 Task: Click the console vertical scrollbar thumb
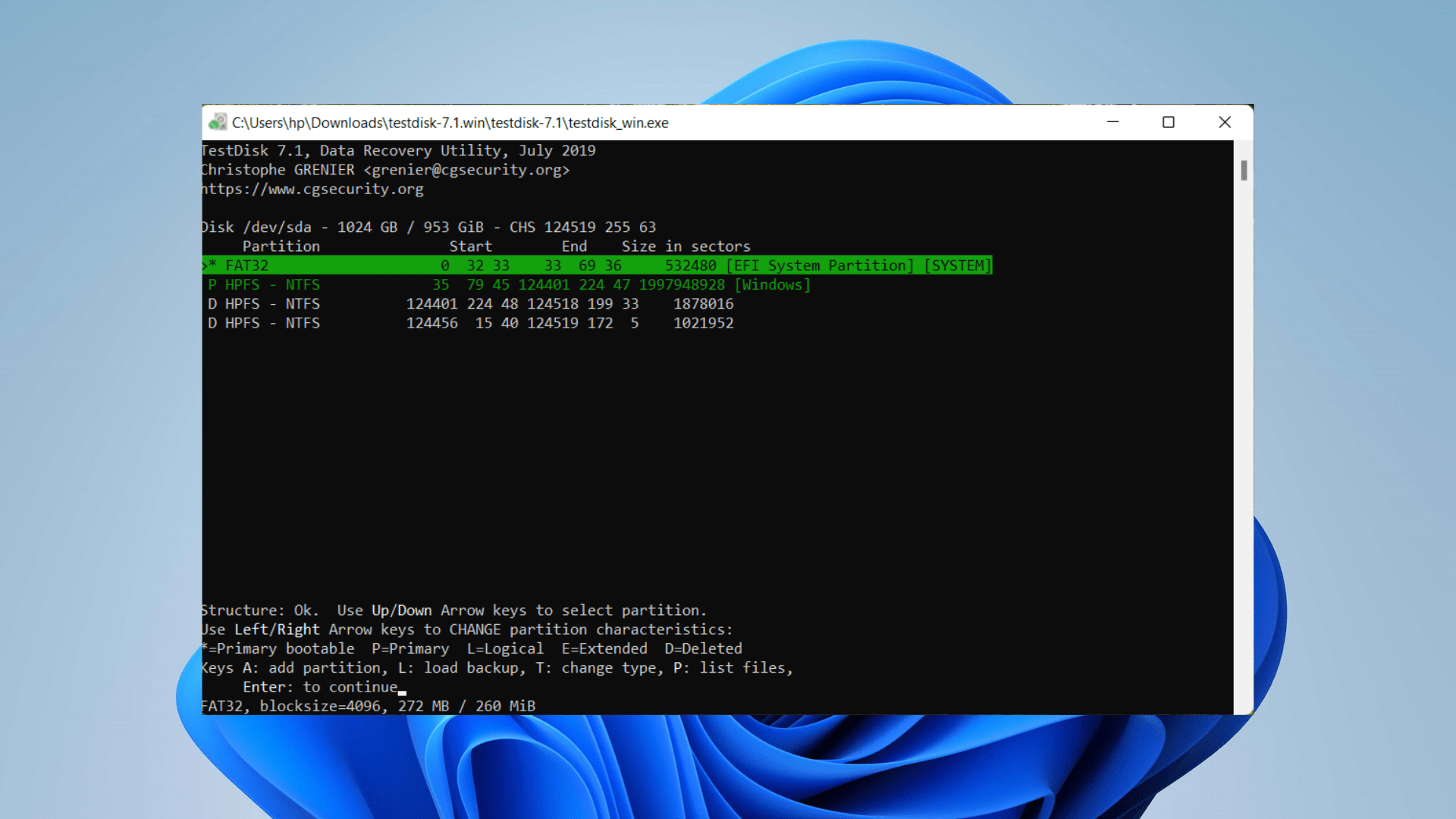1244,171
